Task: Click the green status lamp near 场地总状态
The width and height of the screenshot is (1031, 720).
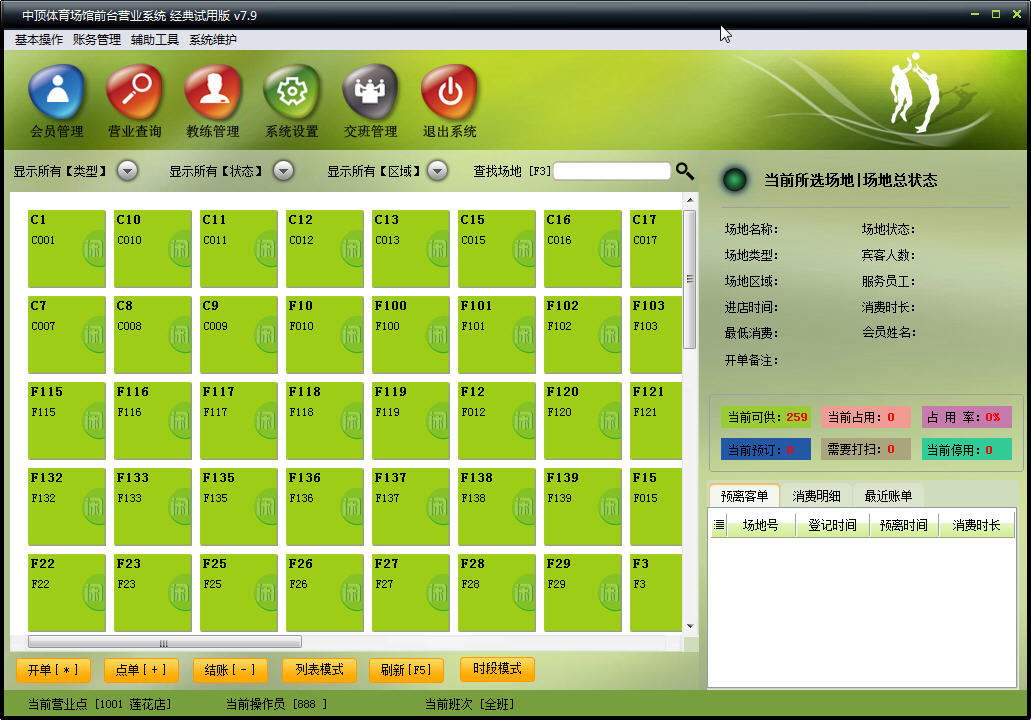Action: point(734,180)
